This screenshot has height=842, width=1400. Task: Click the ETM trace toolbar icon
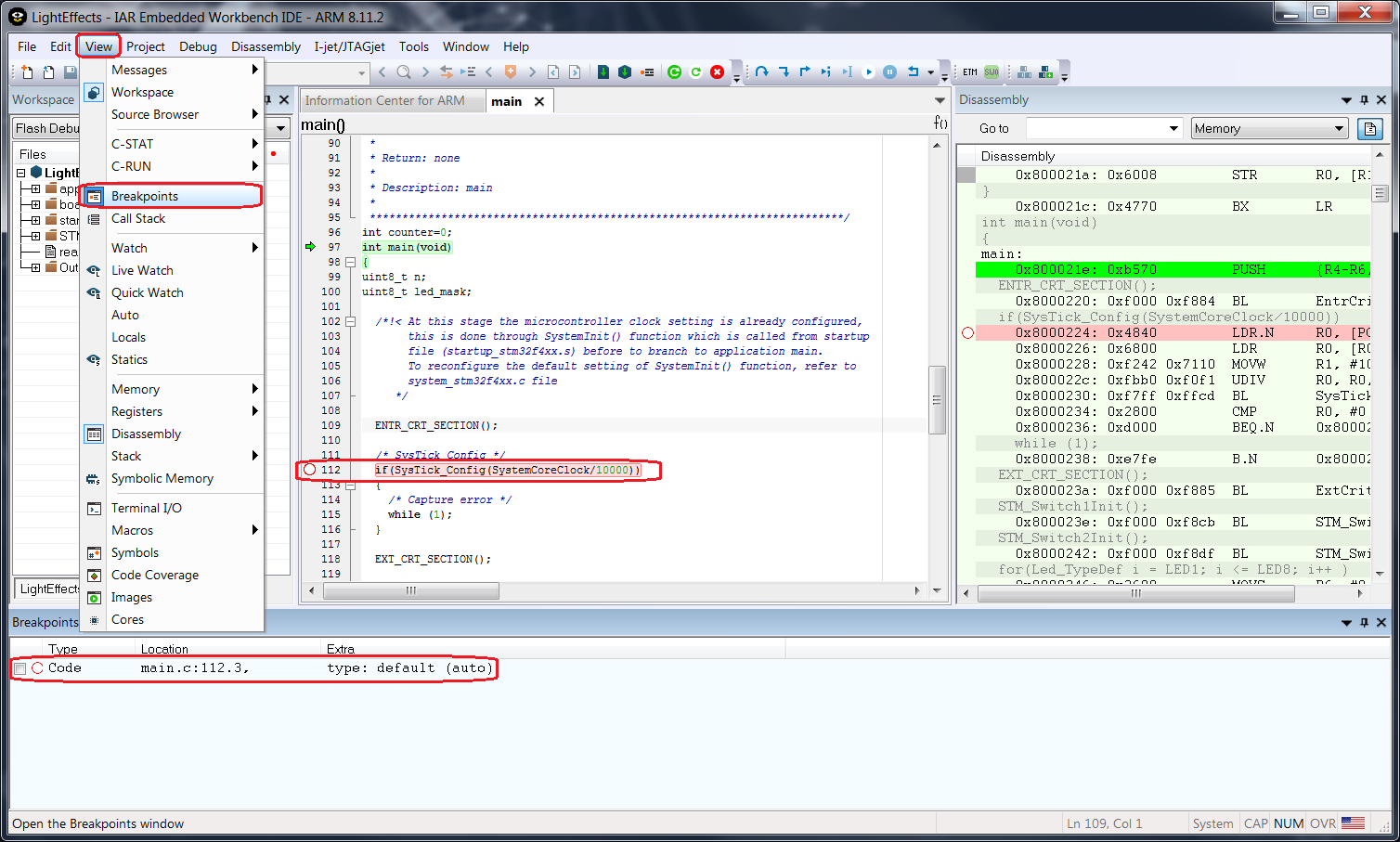tap(970, 72)
